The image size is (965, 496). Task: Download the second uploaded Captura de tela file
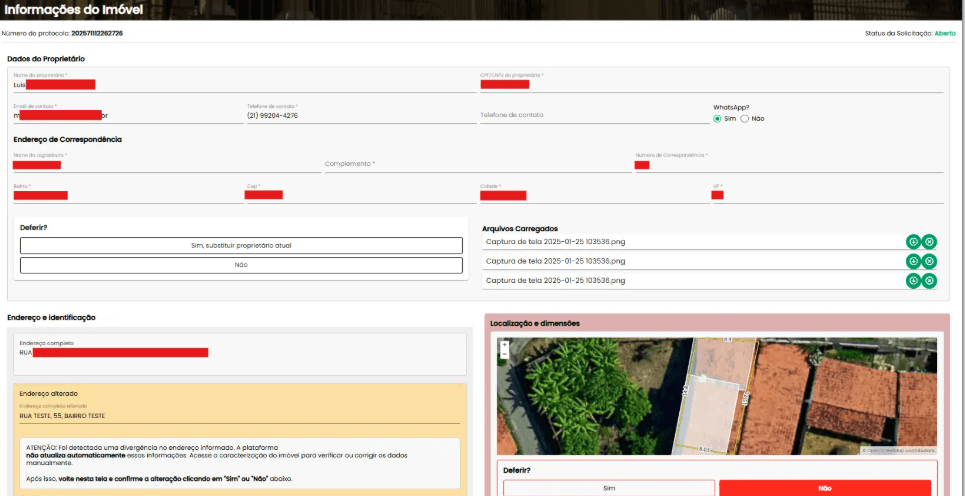click(x=913, y=261)
